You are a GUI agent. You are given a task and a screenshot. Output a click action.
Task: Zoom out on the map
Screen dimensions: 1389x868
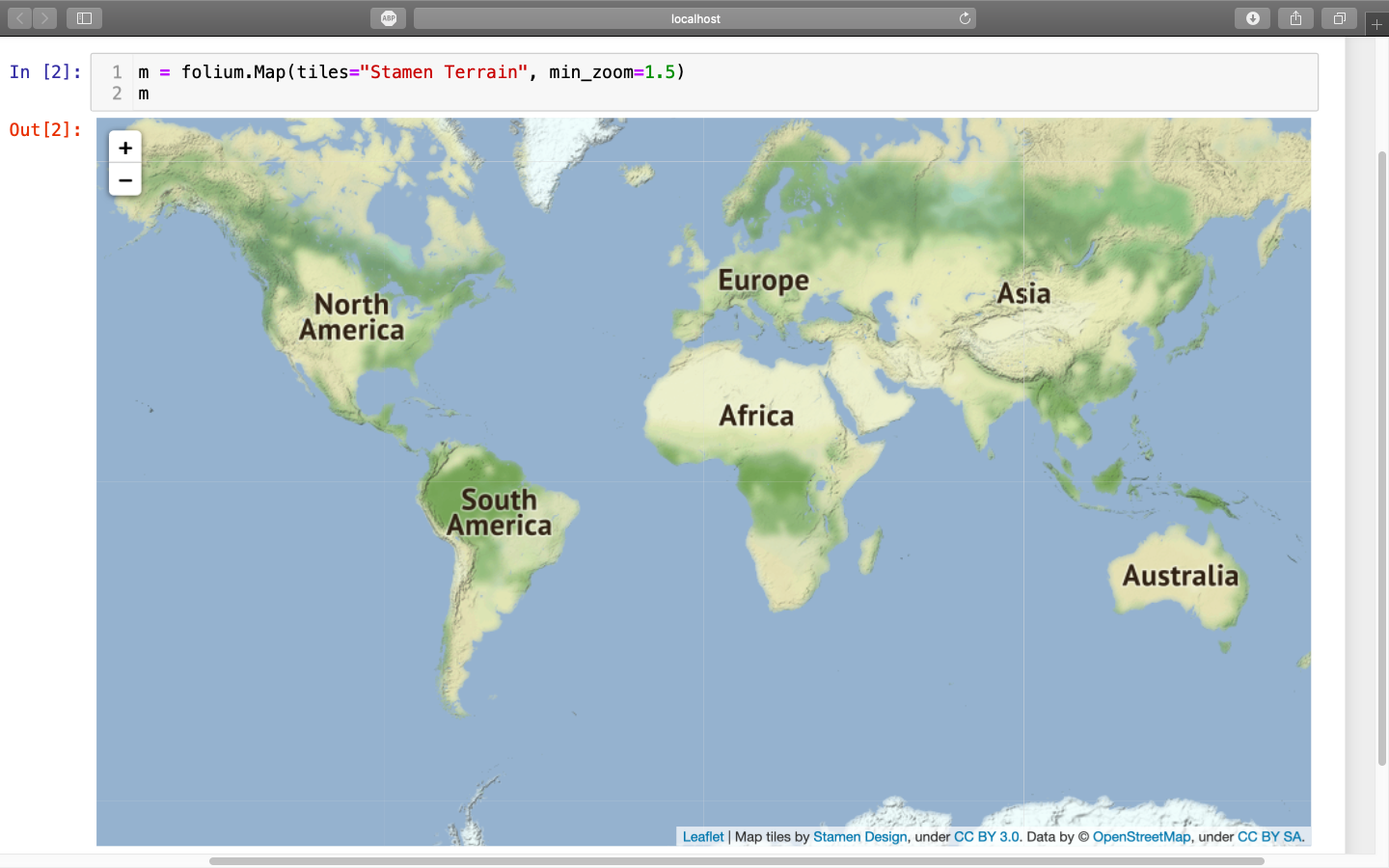(x=125, y=179)
